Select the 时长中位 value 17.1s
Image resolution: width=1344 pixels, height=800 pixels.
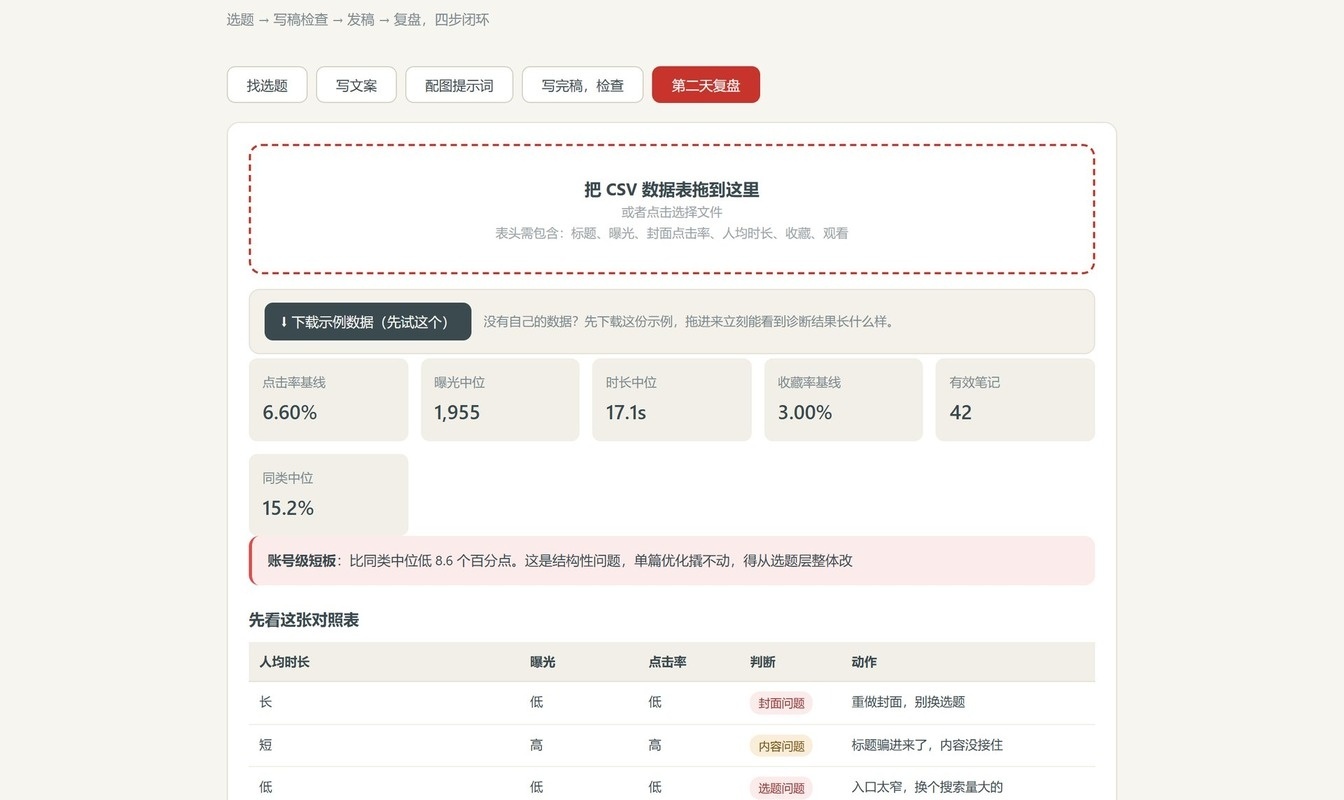click(x=626, y=412)
